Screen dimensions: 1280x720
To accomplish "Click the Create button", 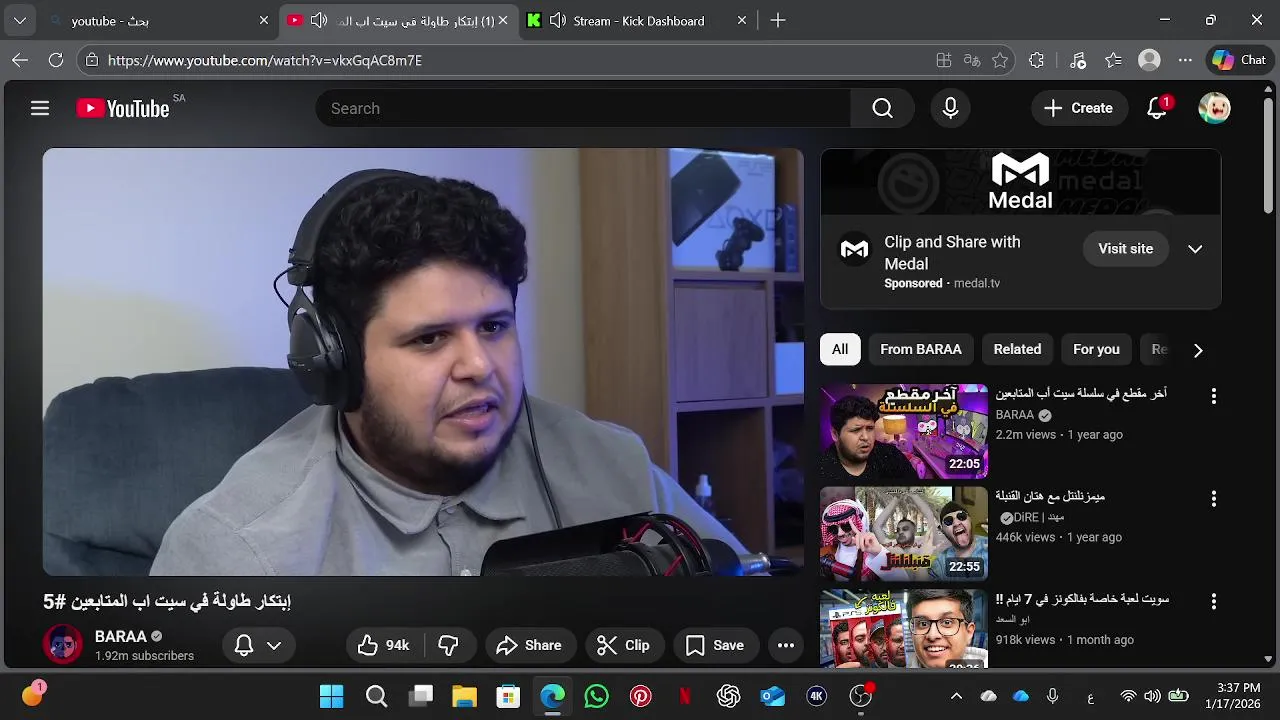I will click(1078, 108).
